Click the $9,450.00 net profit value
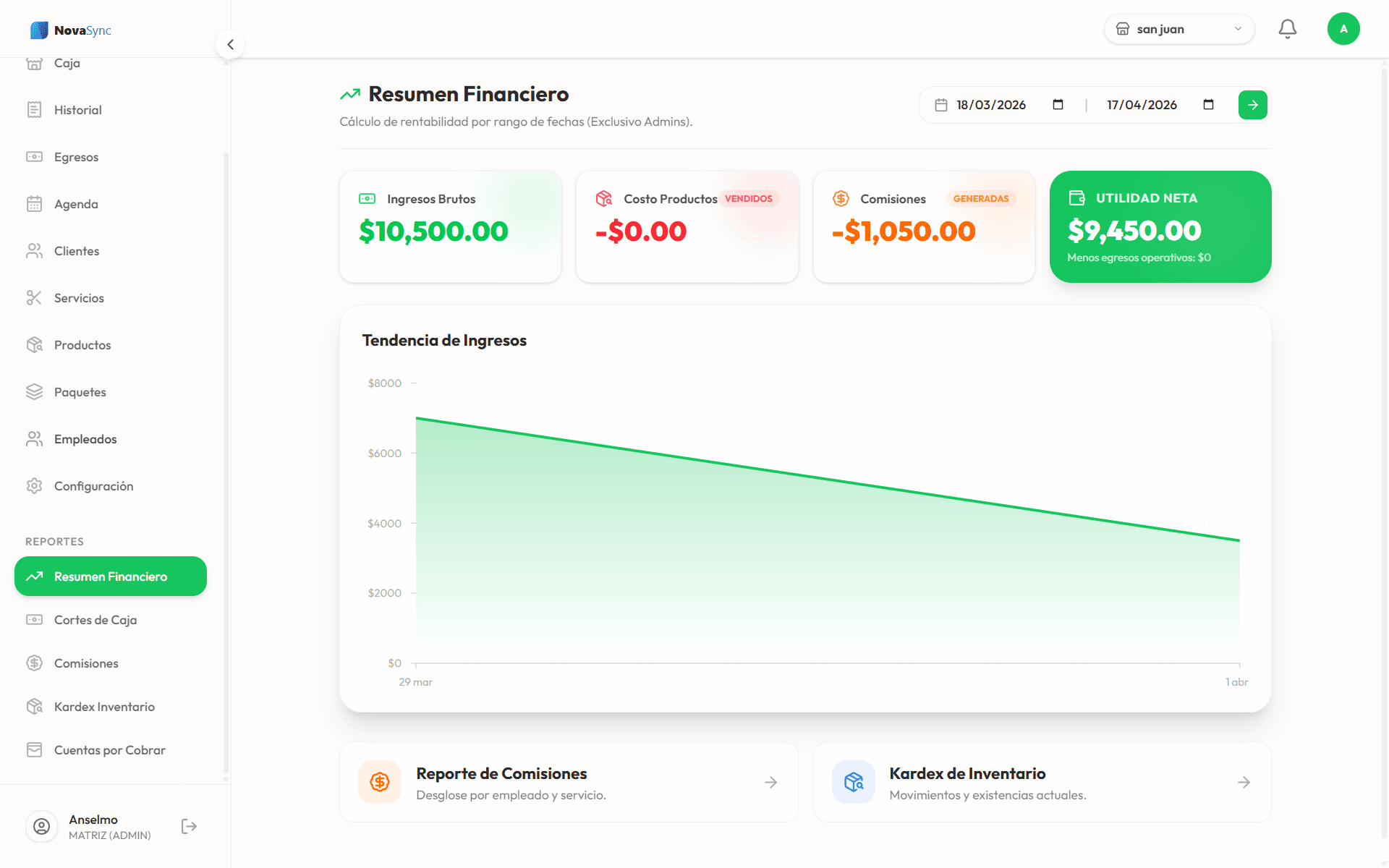The image size is (1389, 868). (1134, 231)
